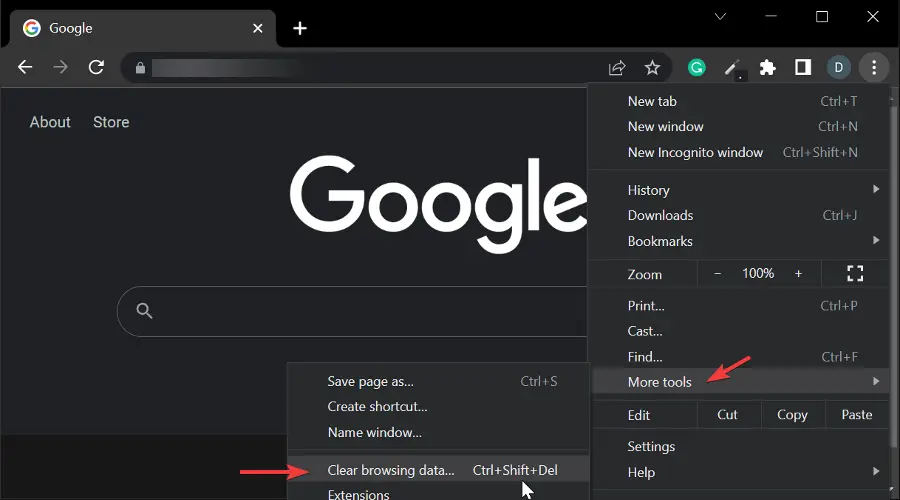Viewport: 900px width, 500px height.
Task: Open tab search chevron in title bar
Action: tap(720, 16)
